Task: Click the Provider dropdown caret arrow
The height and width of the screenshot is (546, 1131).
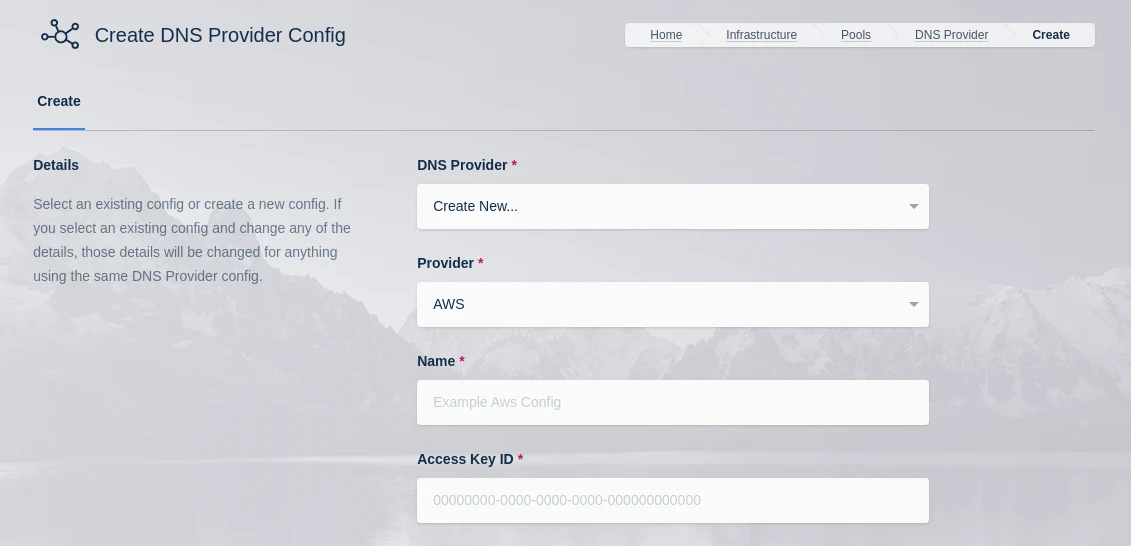Action: pos(913,305)
